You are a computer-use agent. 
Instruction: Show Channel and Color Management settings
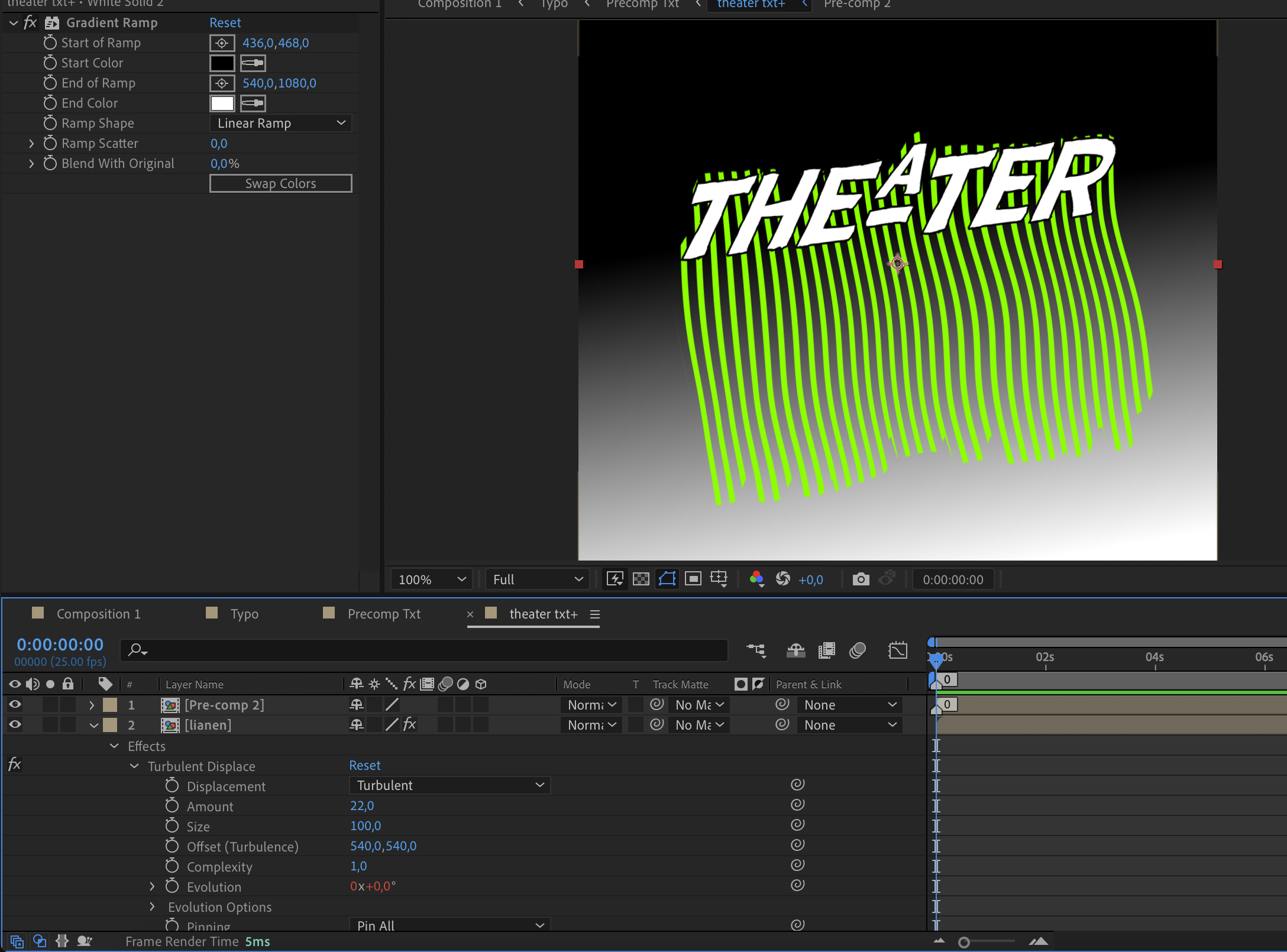[x=758, y=579]
